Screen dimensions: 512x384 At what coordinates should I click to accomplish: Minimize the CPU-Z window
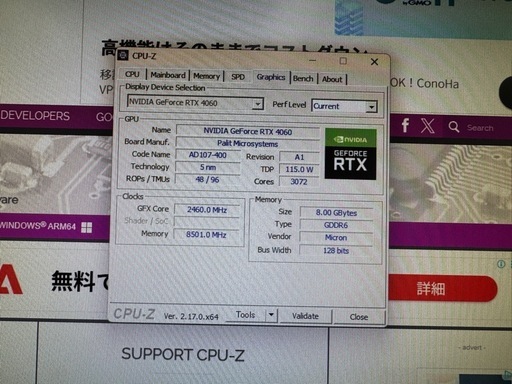[x=312, y=60]
